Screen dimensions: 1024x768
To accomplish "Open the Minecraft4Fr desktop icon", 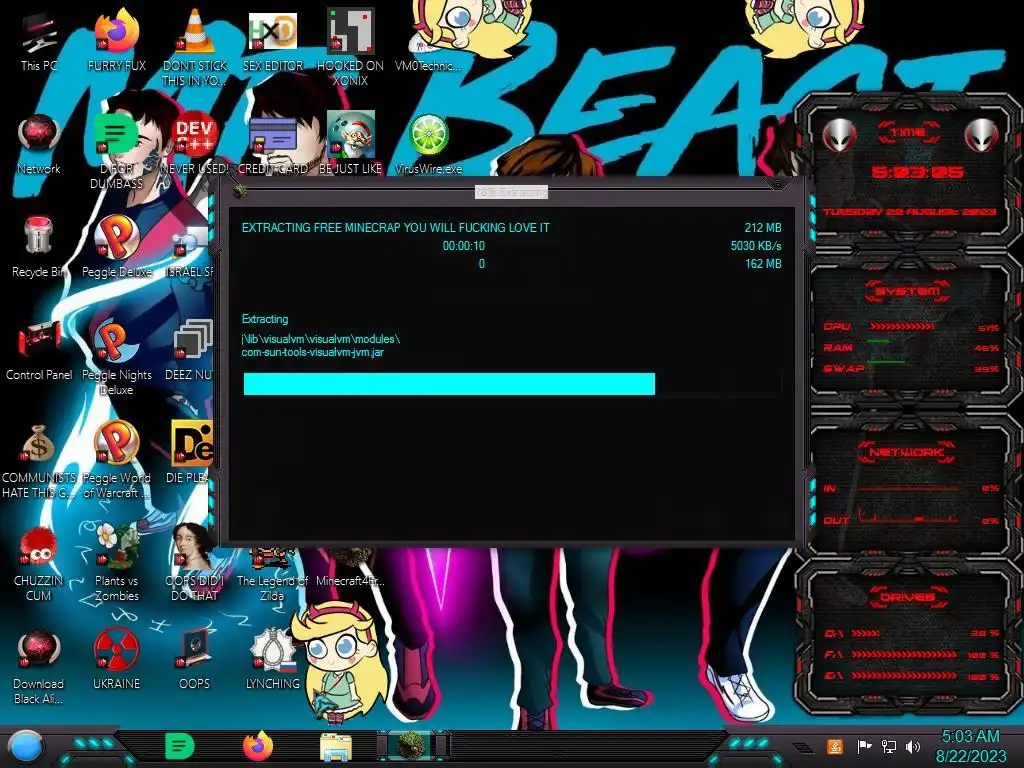I will pos(351,568).
